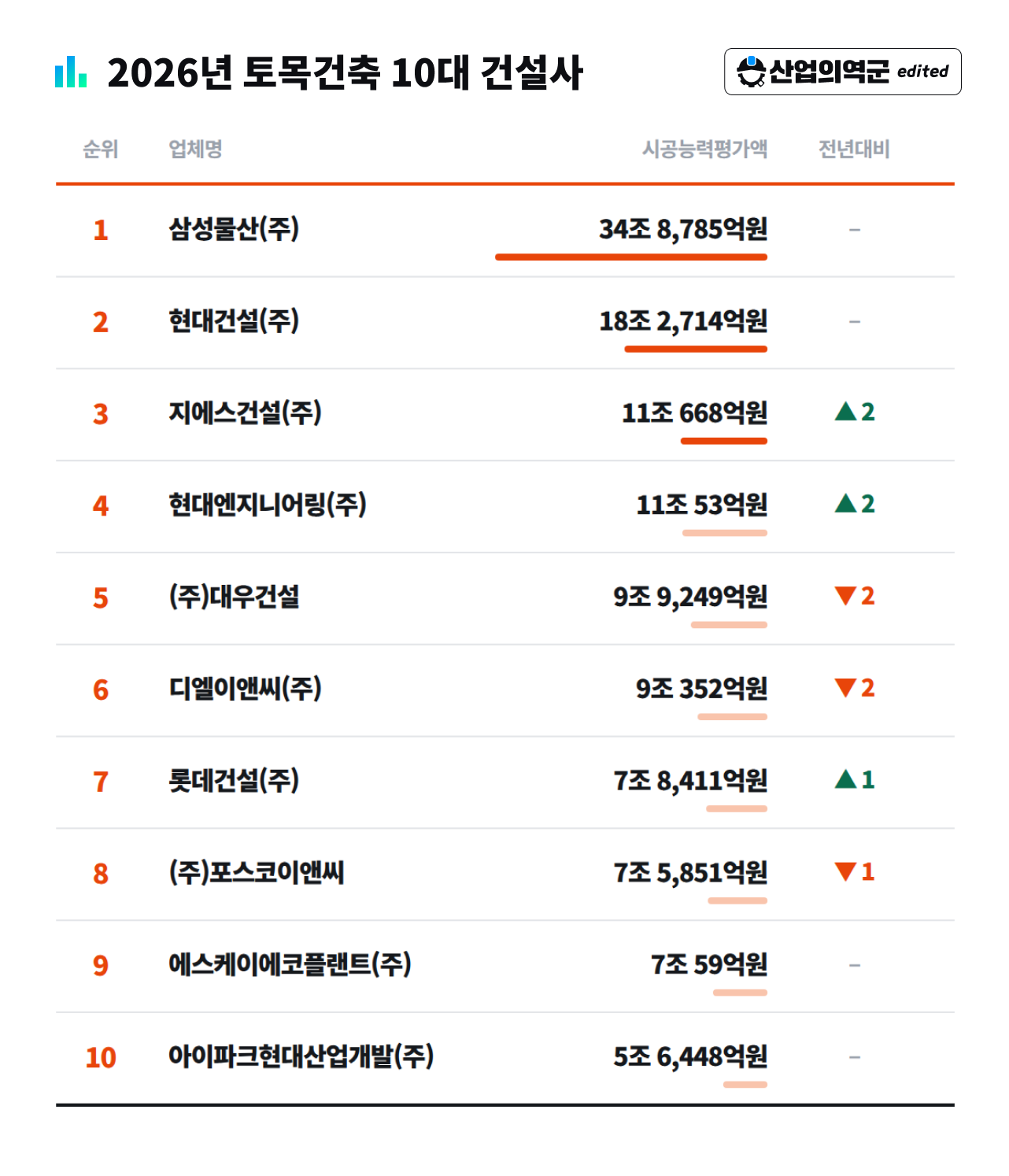This screenshot has height=1176, width=1009.
Task: Click the red down arrow for (주)대우건설
Action: (845, 596)
